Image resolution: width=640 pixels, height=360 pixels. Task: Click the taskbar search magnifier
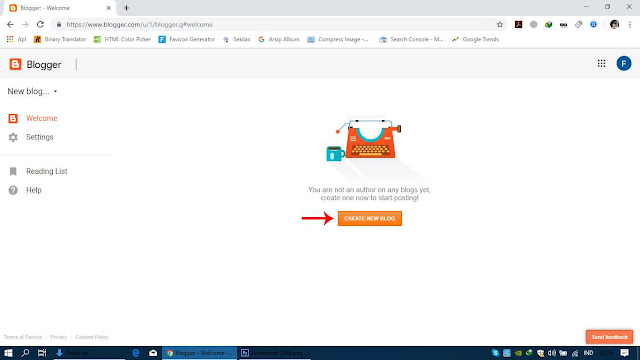(25, 353)
